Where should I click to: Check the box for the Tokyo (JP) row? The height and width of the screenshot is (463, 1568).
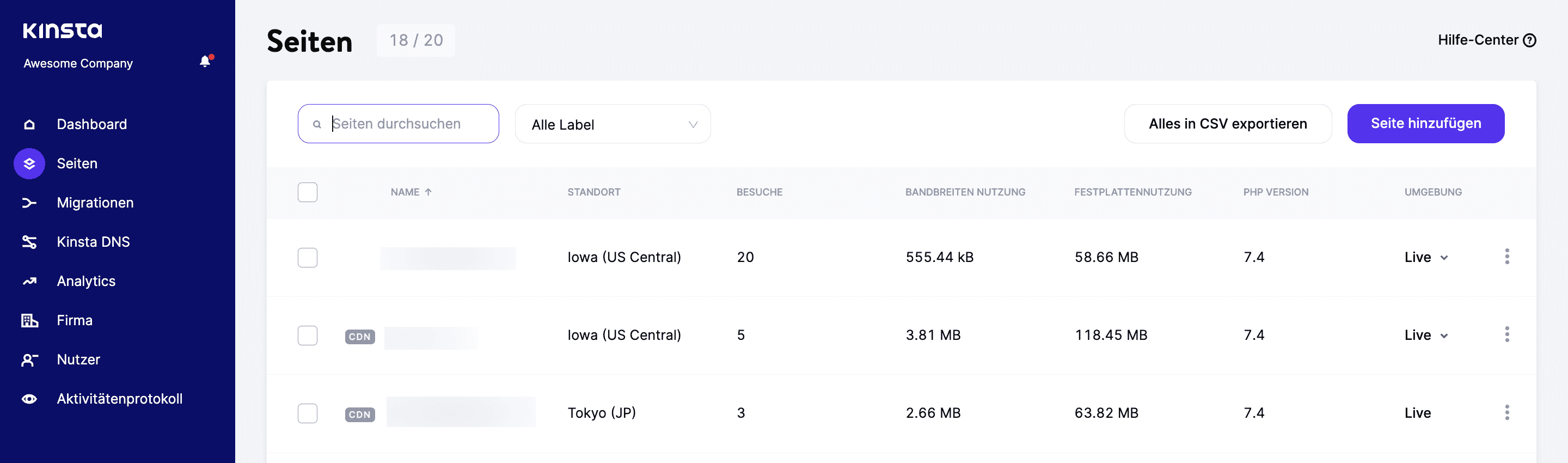click(x=308, y=413)
